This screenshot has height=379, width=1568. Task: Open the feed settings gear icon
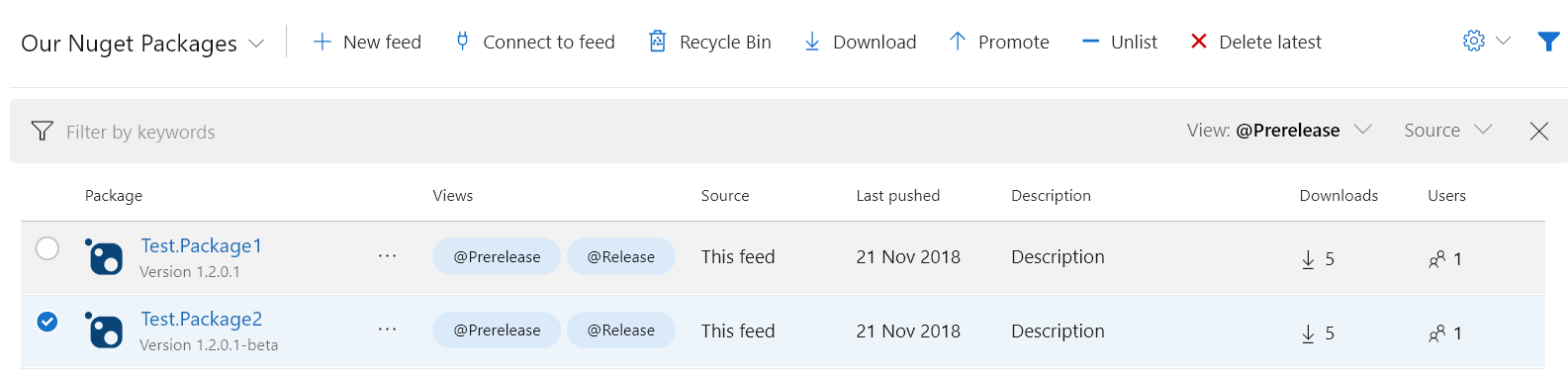point(1474,42)
